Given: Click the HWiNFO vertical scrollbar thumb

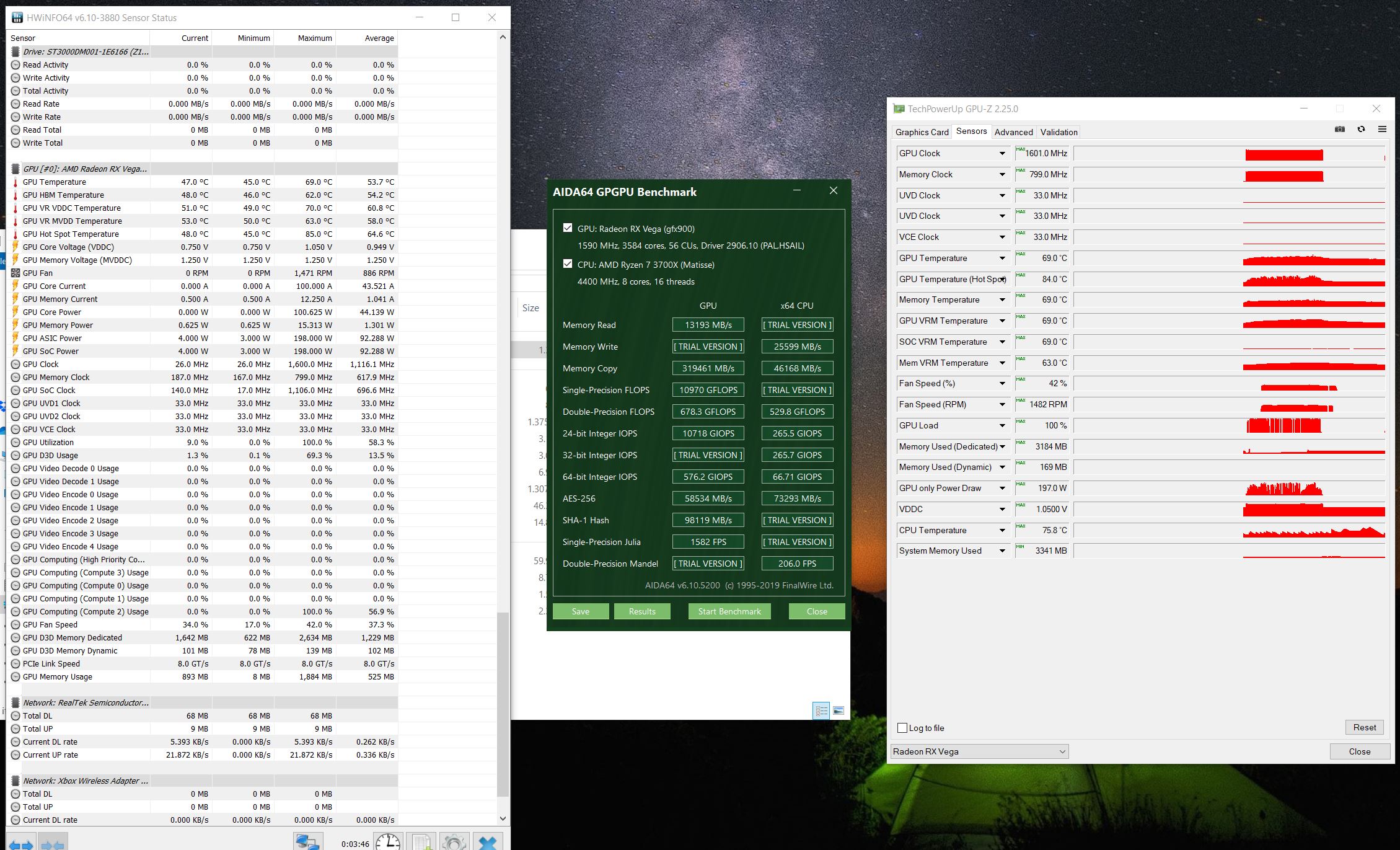Looking at the screenshot, I should pyautogui.click(x=503, y=704).
